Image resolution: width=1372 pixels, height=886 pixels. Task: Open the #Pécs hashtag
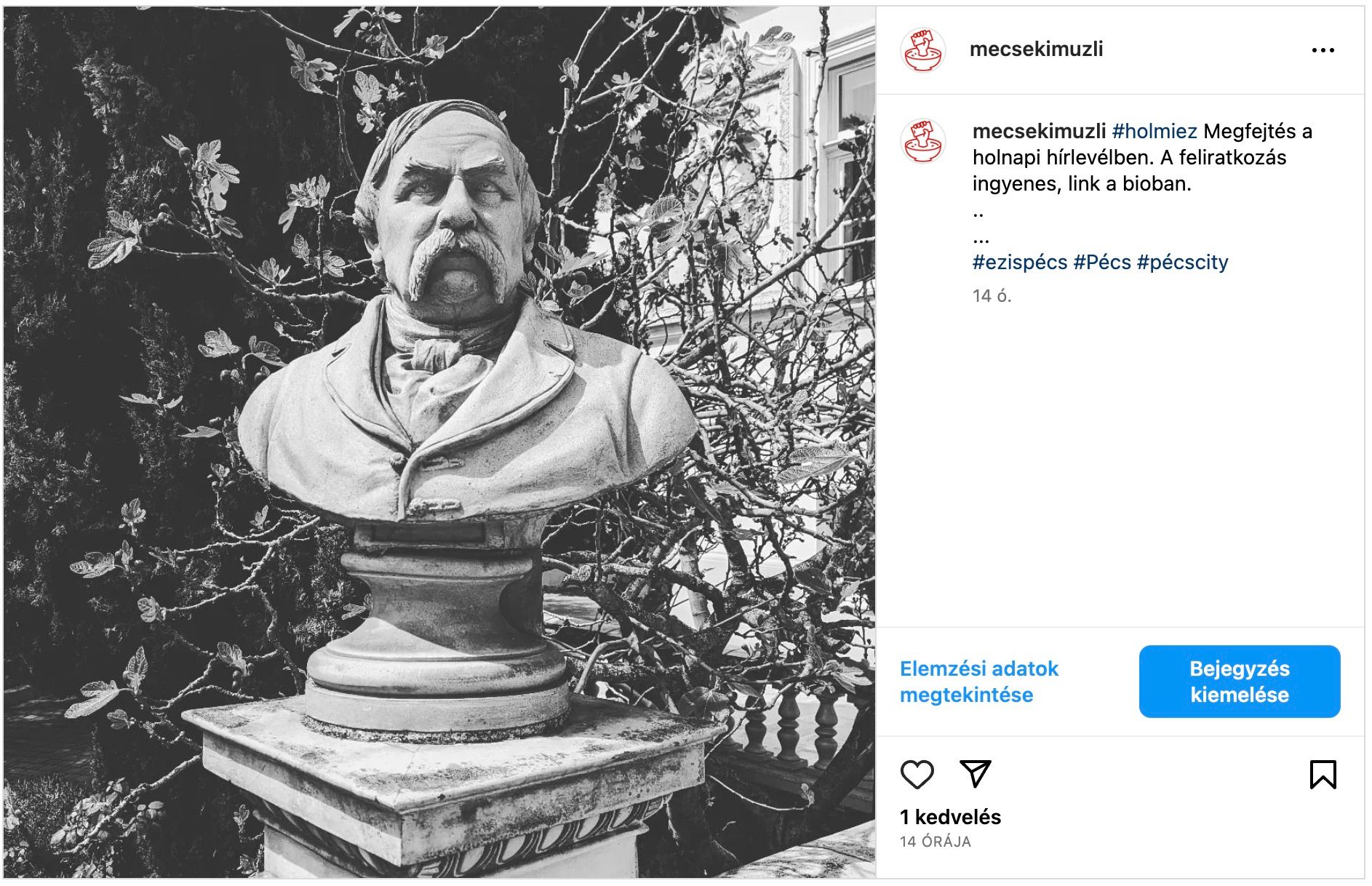pos(1102,262)
